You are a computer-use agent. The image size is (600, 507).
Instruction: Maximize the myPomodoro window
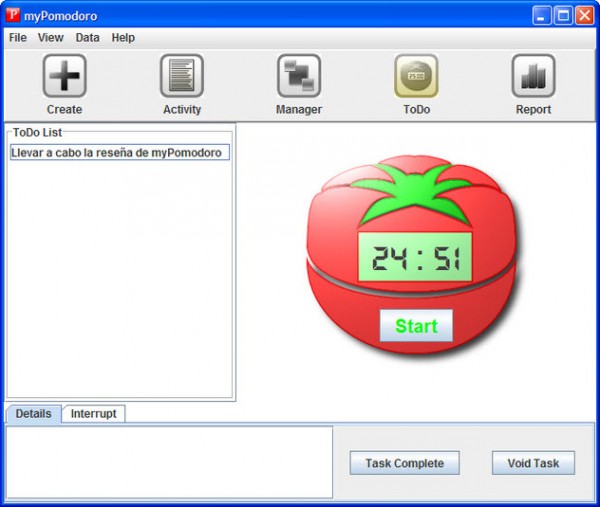coord(563,16)
